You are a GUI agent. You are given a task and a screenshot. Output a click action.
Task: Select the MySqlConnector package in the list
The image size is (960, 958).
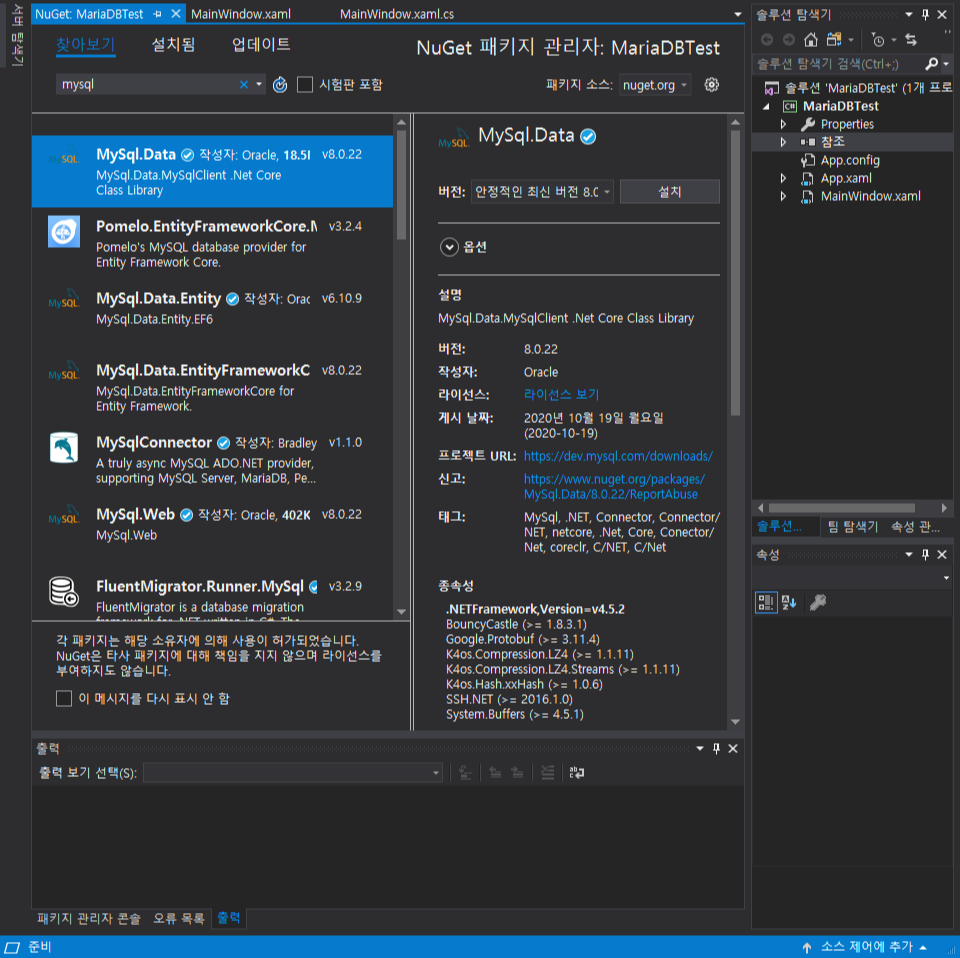212,459
